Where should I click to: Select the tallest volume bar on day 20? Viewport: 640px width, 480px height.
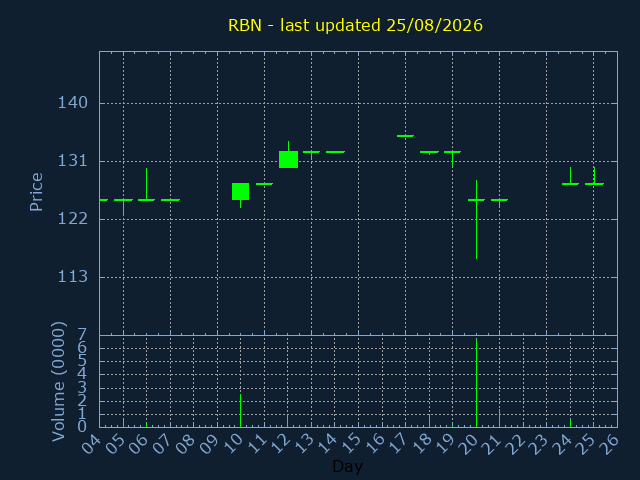coord(476,382)
